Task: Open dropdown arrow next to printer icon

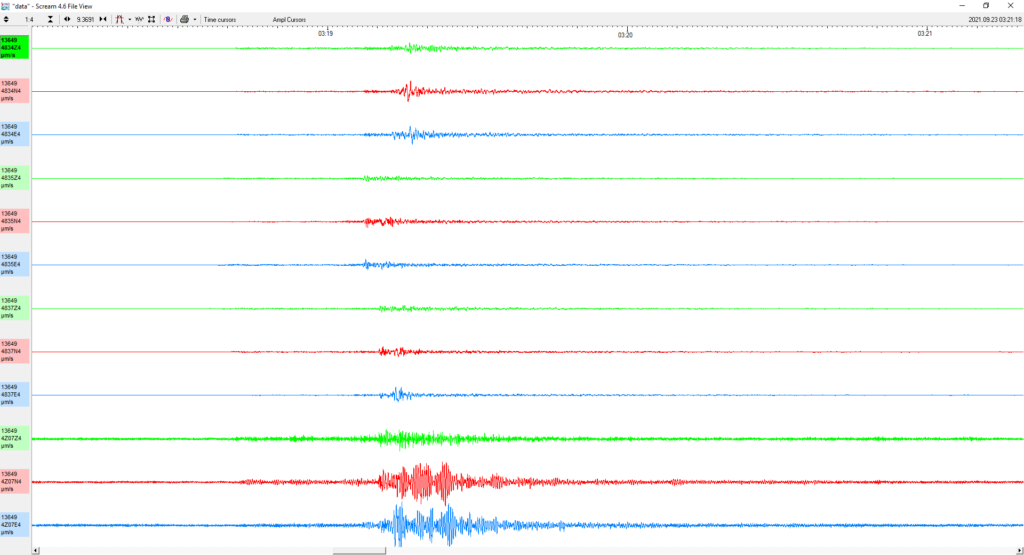Action: pos(195,20)
